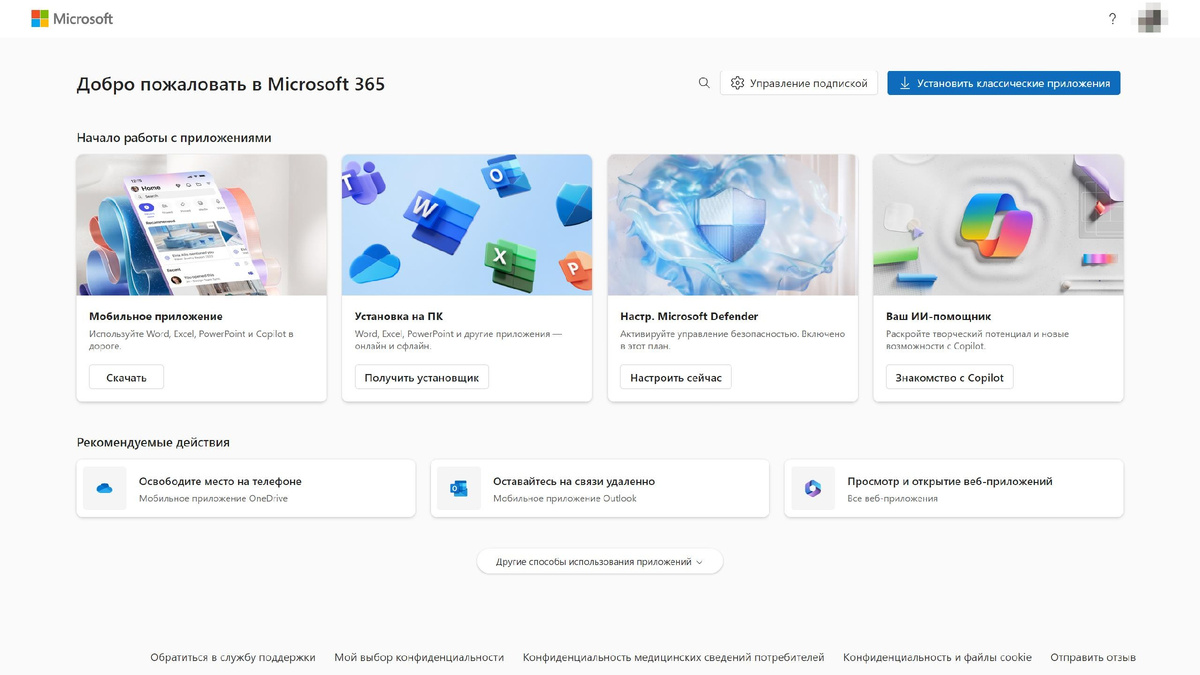Open Consumer health privacy link
1200x675 pixels.
[x=673, y=657]
